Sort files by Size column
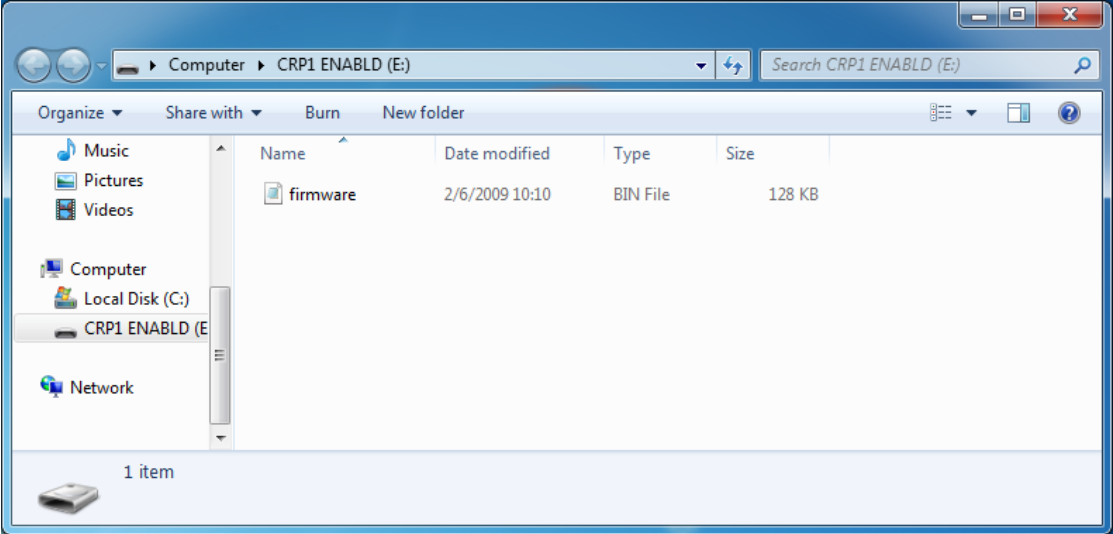The height and width of the screenshot is (534, 1113). click(x=740, y=153)
